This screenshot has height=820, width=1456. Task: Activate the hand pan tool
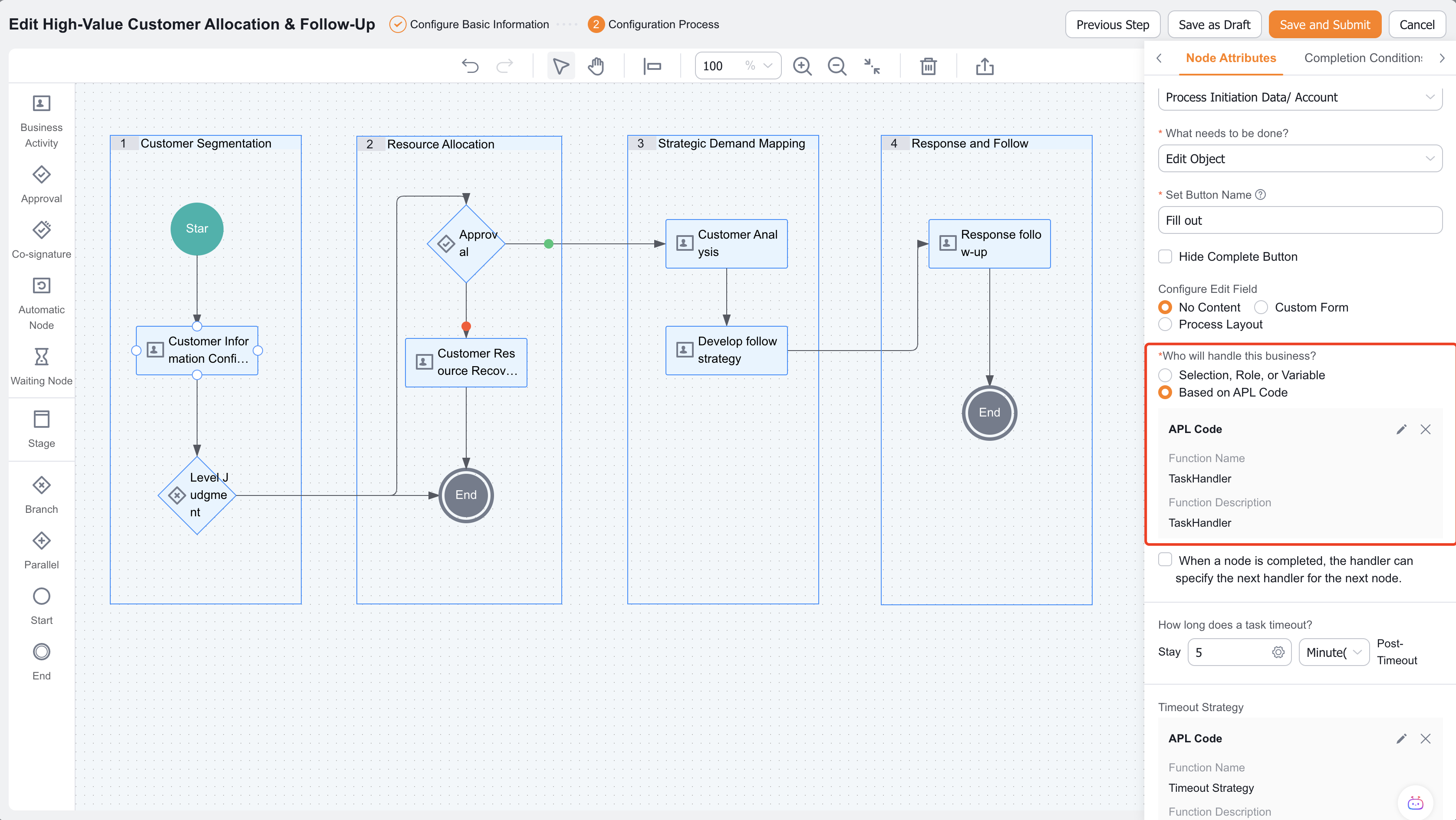click(x=596, y=67)
